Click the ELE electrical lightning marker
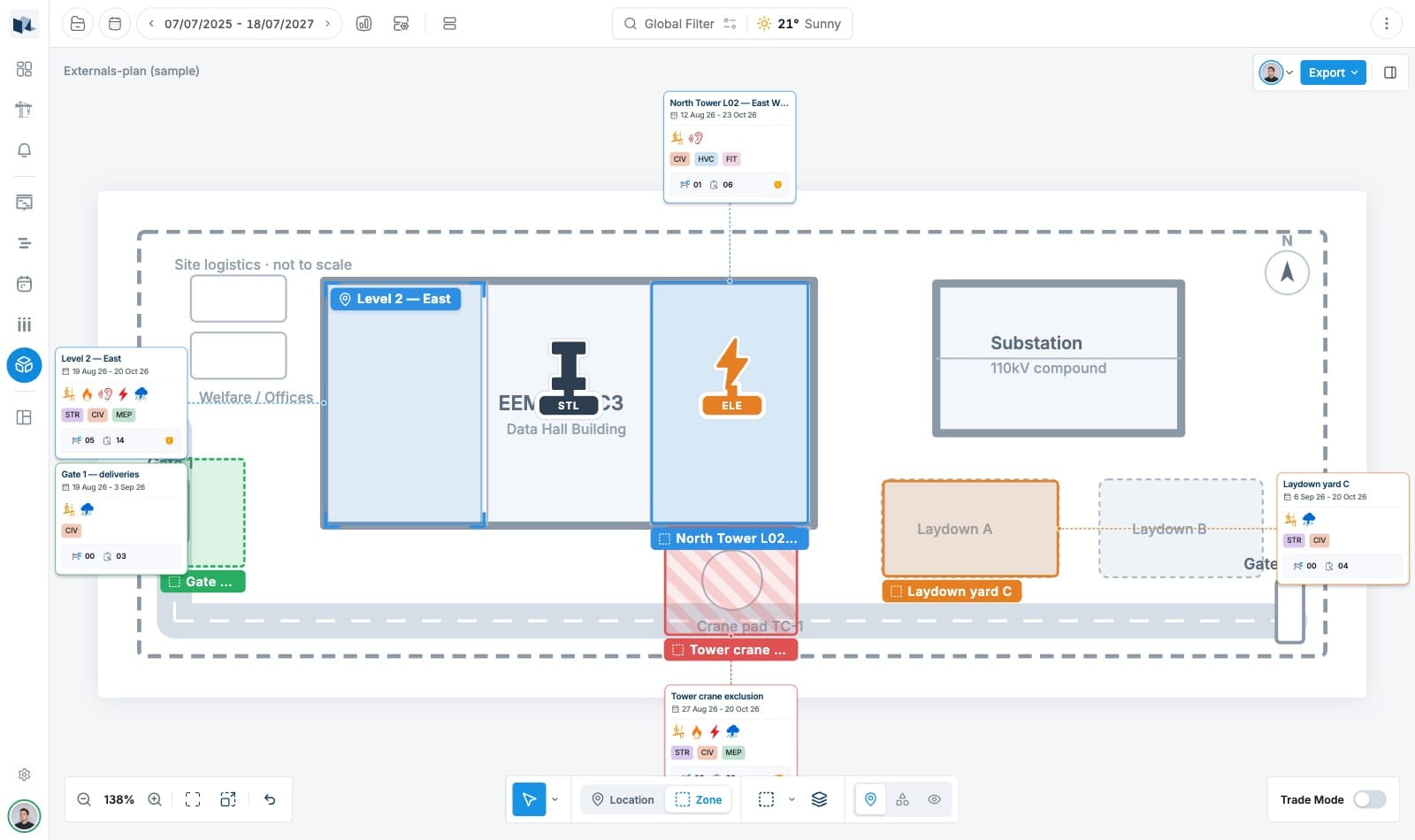The width and height of the screenshot is (1415, 840). pos(732,377)
